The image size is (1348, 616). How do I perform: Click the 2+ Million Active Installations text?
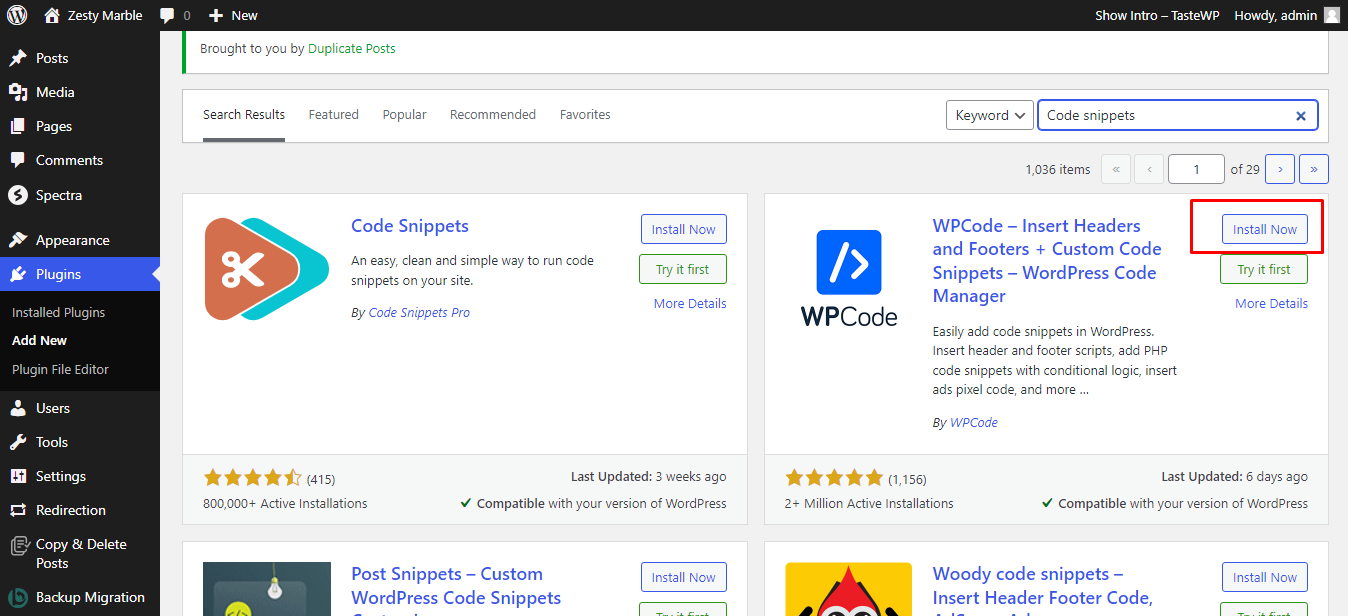point(869,503)
